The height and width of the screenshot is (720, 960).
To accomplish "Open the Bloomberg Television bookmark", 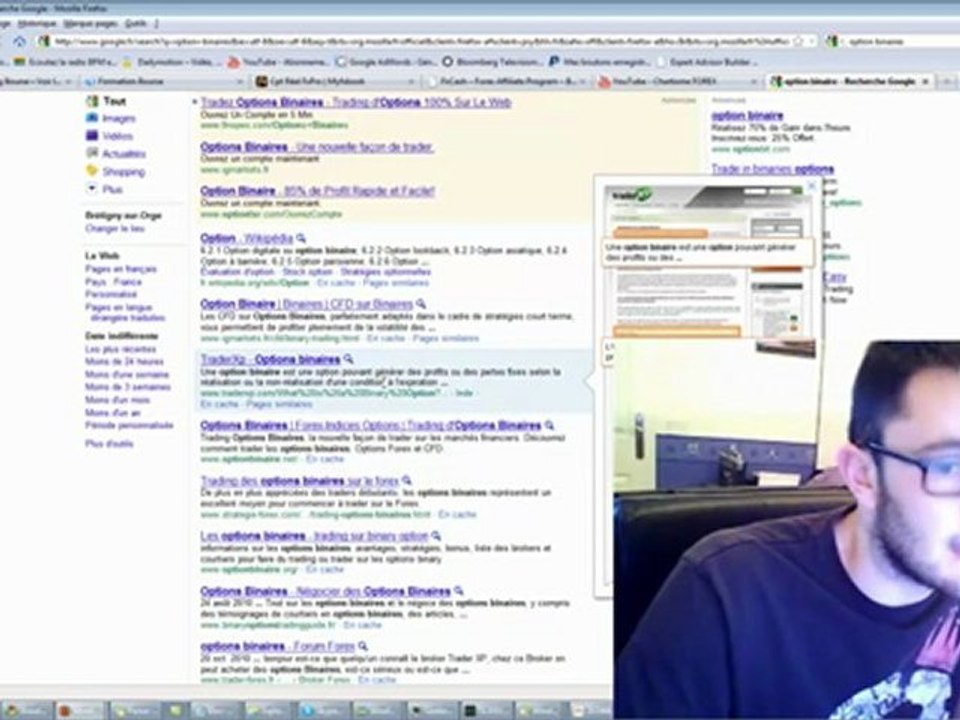I will coord(492,62).
